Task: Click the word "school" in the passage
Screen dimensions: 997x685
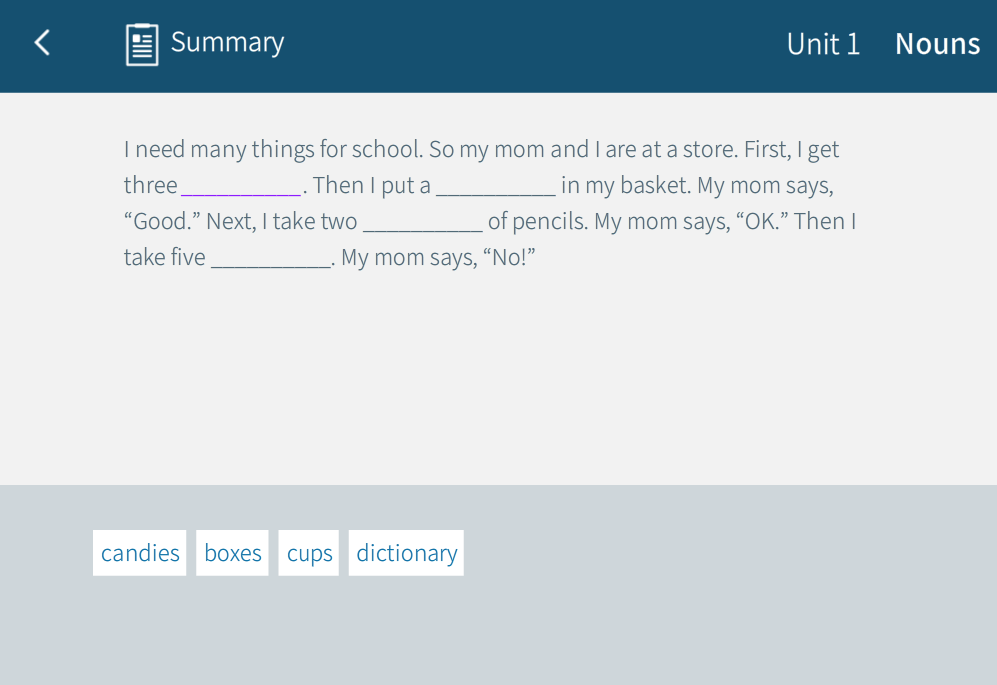Action: (386, 150)
